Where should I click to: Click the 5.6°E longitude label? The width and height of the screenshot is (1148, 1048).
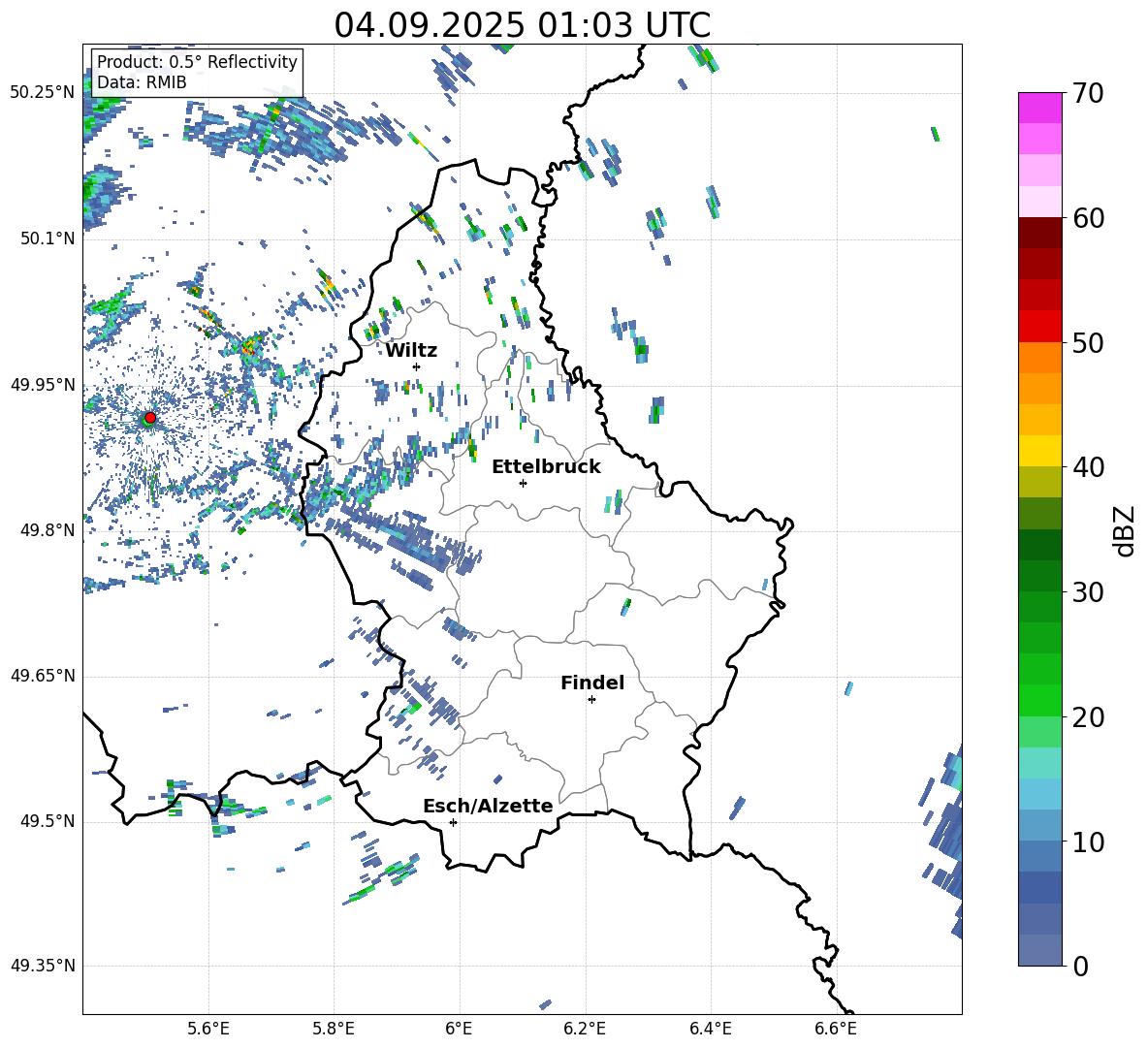[207, 1029]
